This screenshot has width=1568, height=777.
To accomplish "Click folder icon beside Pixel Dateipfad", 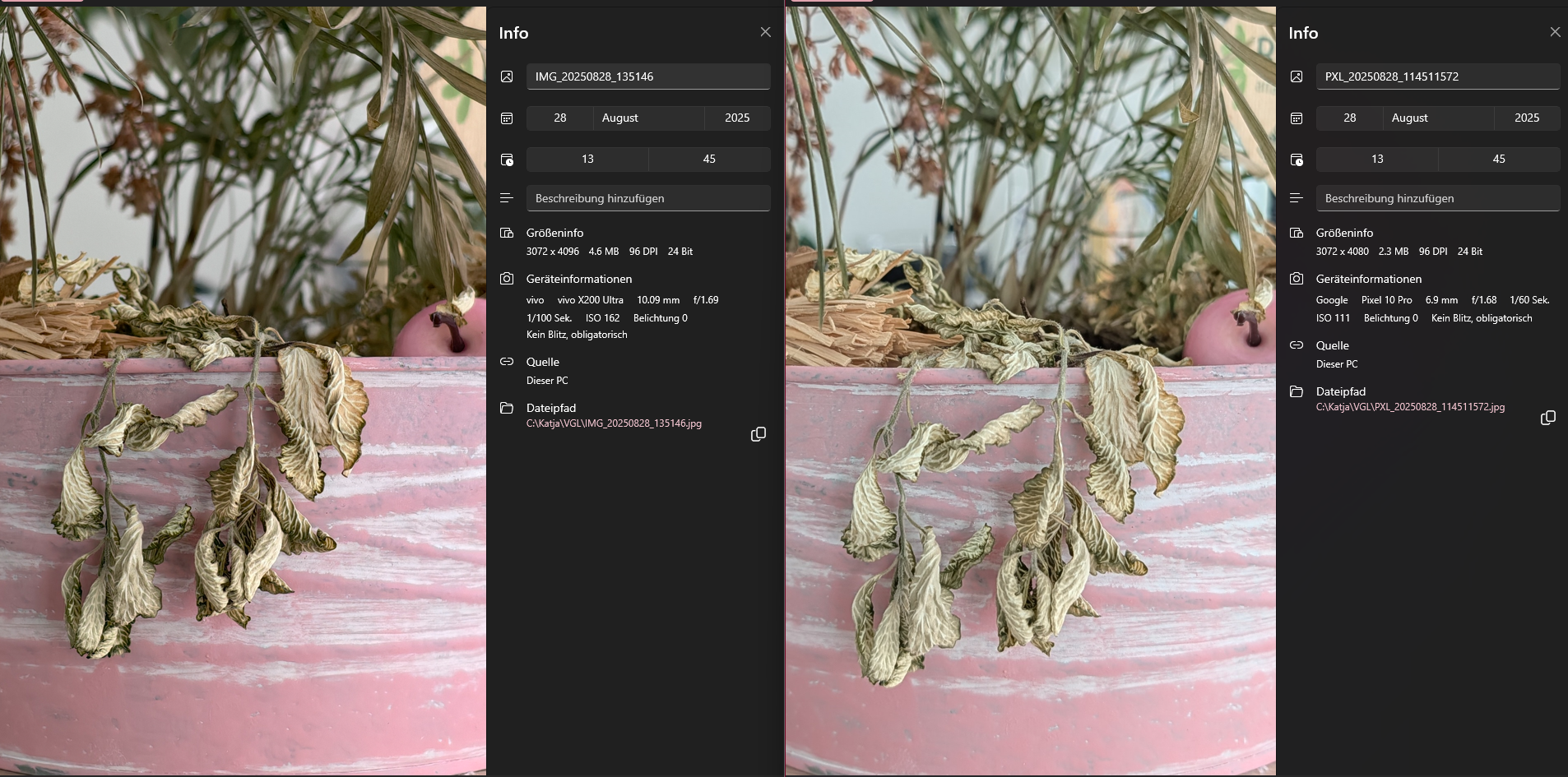I will [x=1297, y=391].
